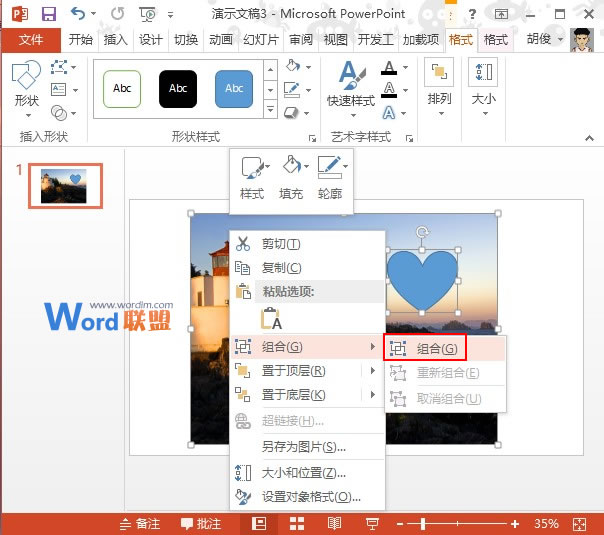Click the Text Outline A icon
The height and width of the screenshot is (535, 604).
point(389,90)
